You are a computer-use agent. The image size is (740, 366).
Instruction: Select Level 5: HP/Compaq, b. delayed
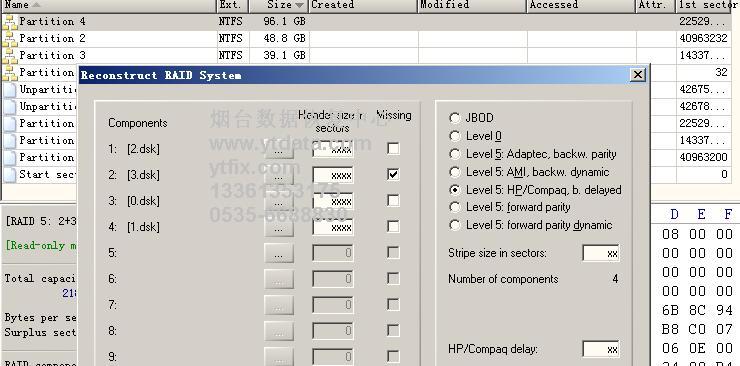tap(454, 190)
